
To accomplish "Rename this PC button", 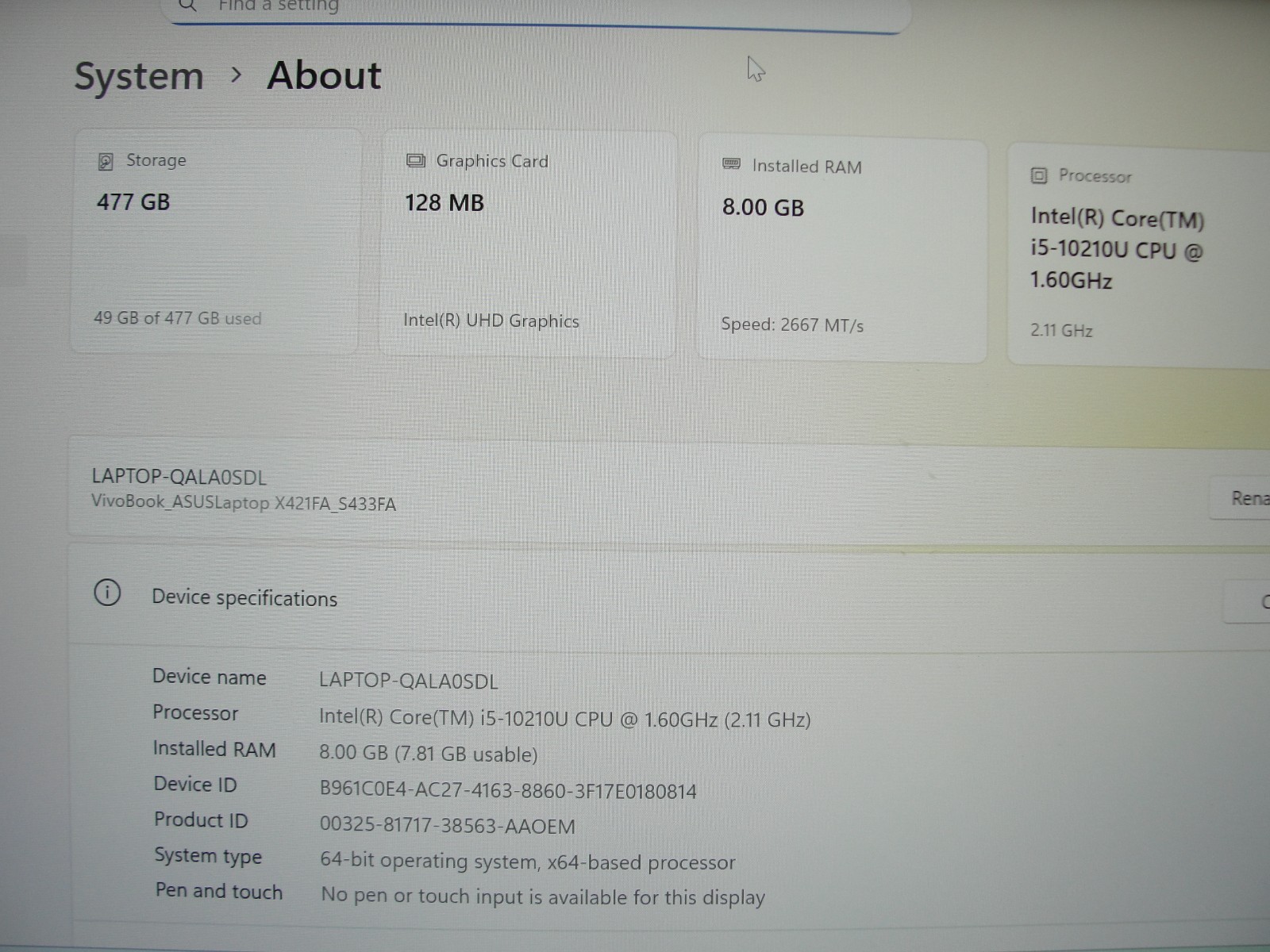I will [1241, 498].
